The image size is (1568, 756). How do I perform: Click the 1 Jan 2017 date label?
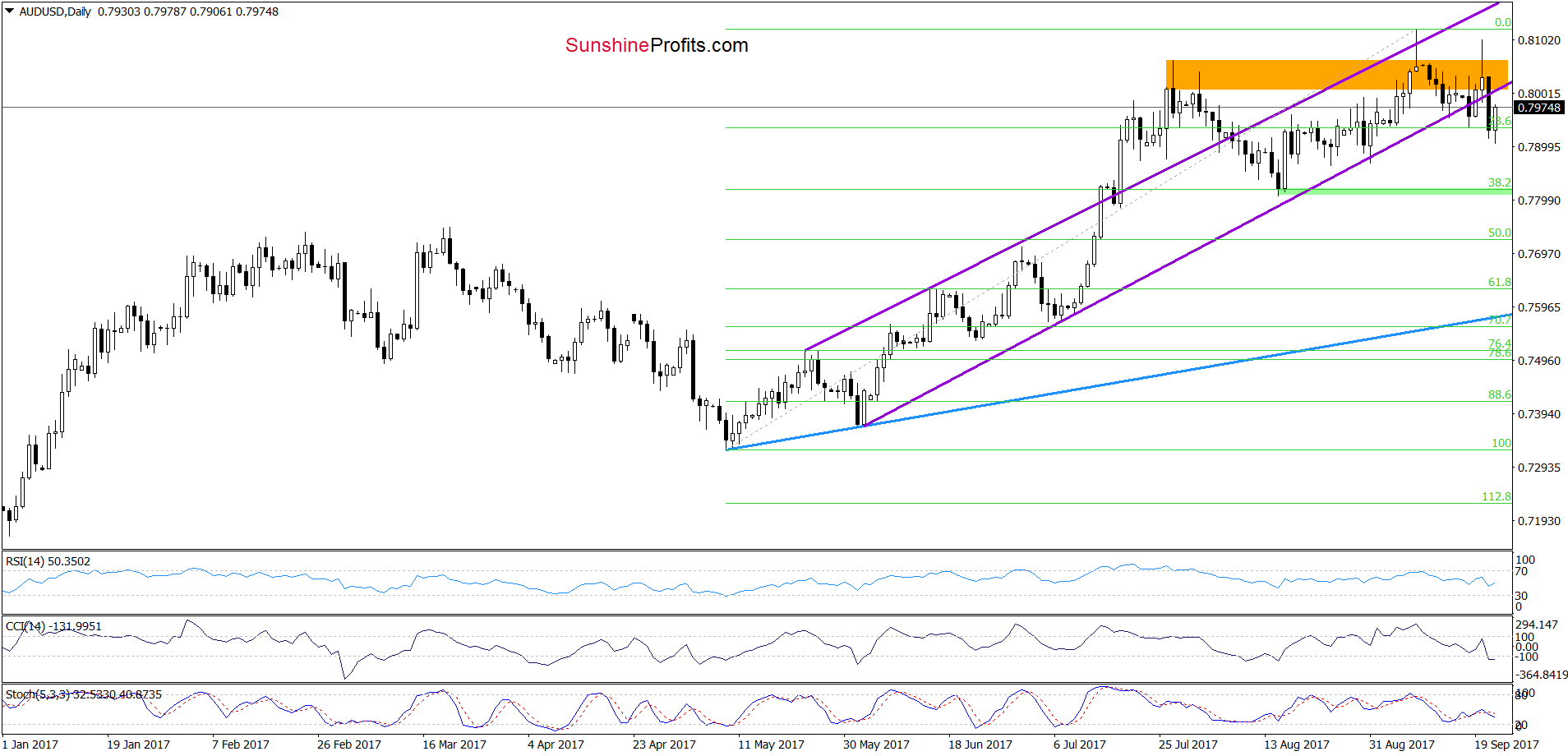coord(30,744)
